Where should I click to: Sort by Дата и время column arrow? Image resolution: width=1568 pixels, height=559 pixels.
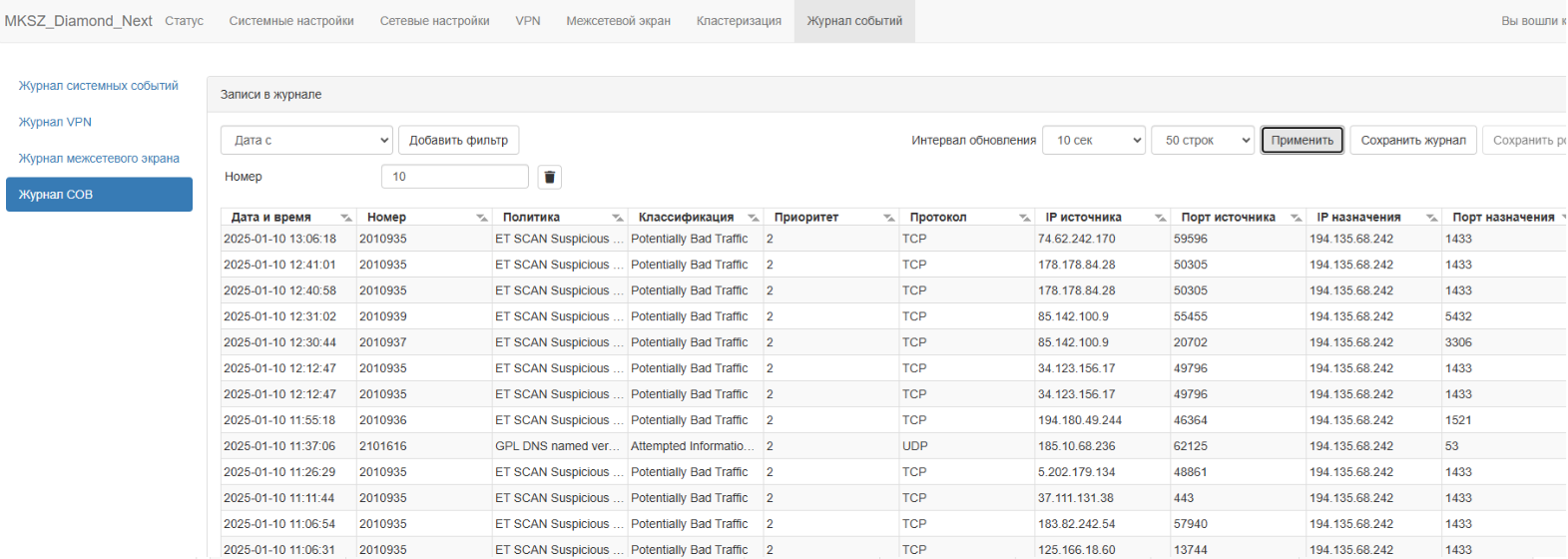coord(346,218)
